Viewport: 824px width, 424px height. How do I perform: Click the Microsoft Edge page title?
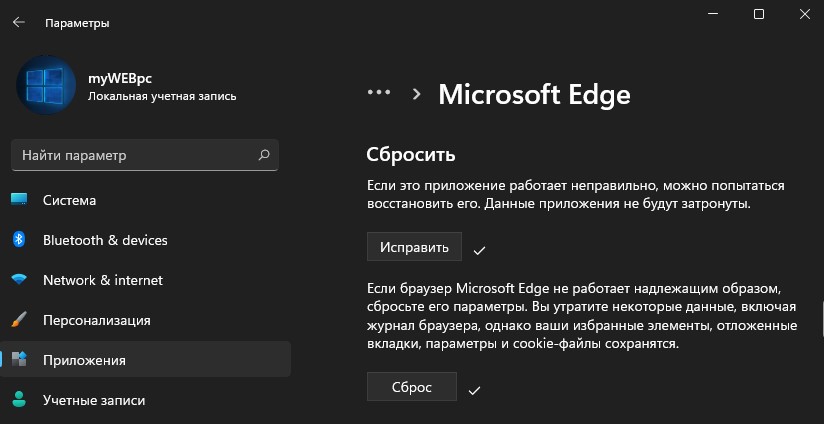coord(534,95)
